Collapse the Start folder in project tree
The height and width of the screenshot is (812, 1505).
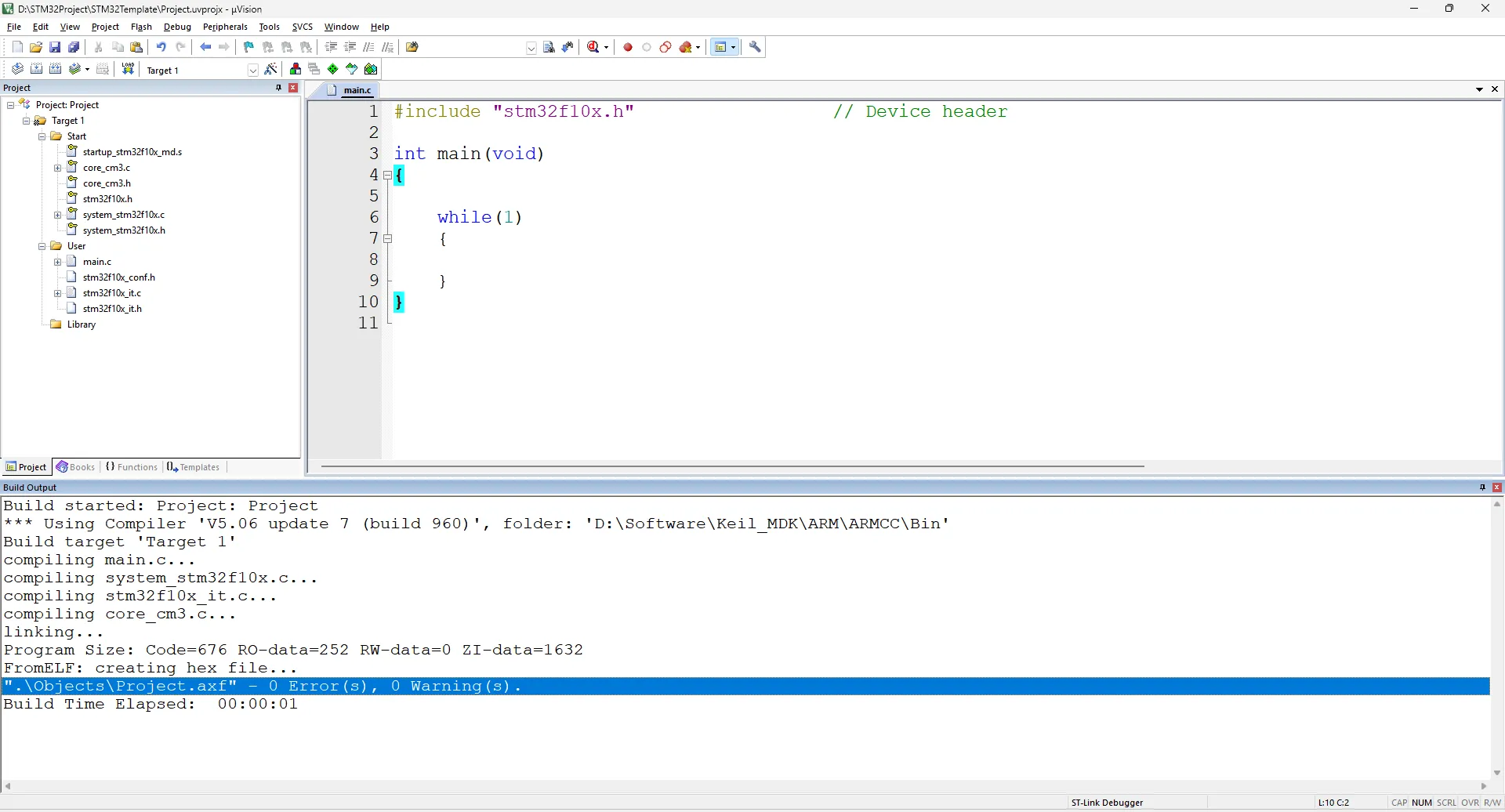[x=42, y=136]
